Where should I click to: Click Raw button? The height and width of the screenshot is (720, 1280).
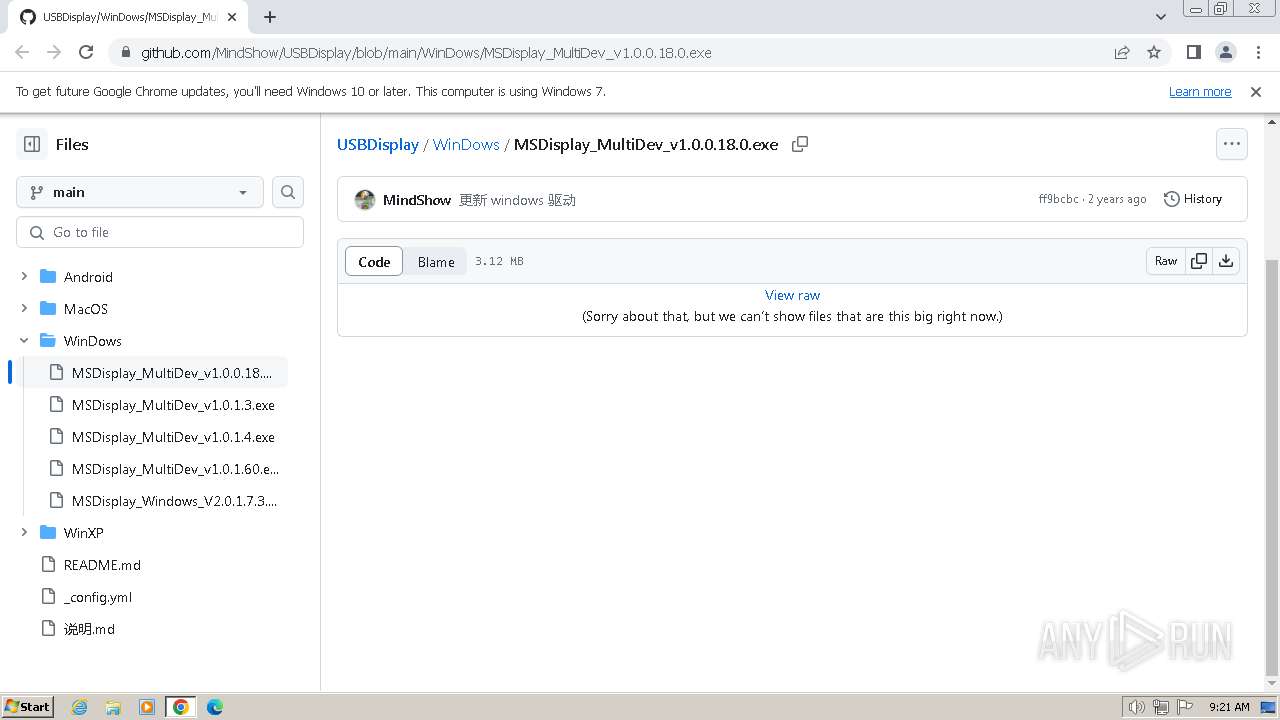coord(1166,261)
